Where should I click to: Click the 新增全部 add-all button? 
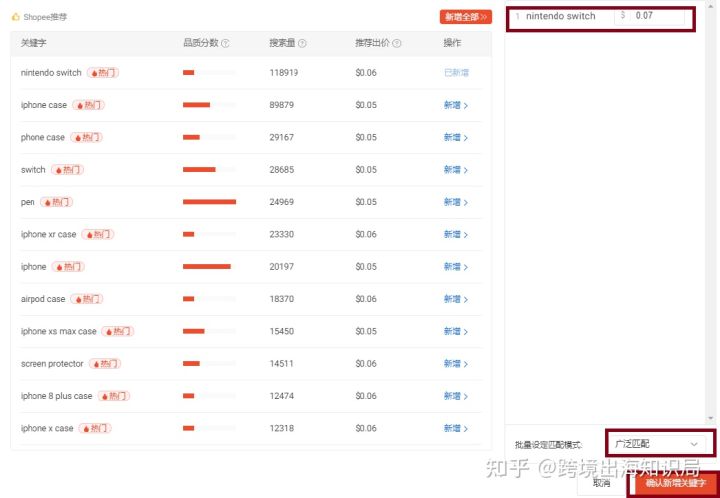tap(466, 17)
